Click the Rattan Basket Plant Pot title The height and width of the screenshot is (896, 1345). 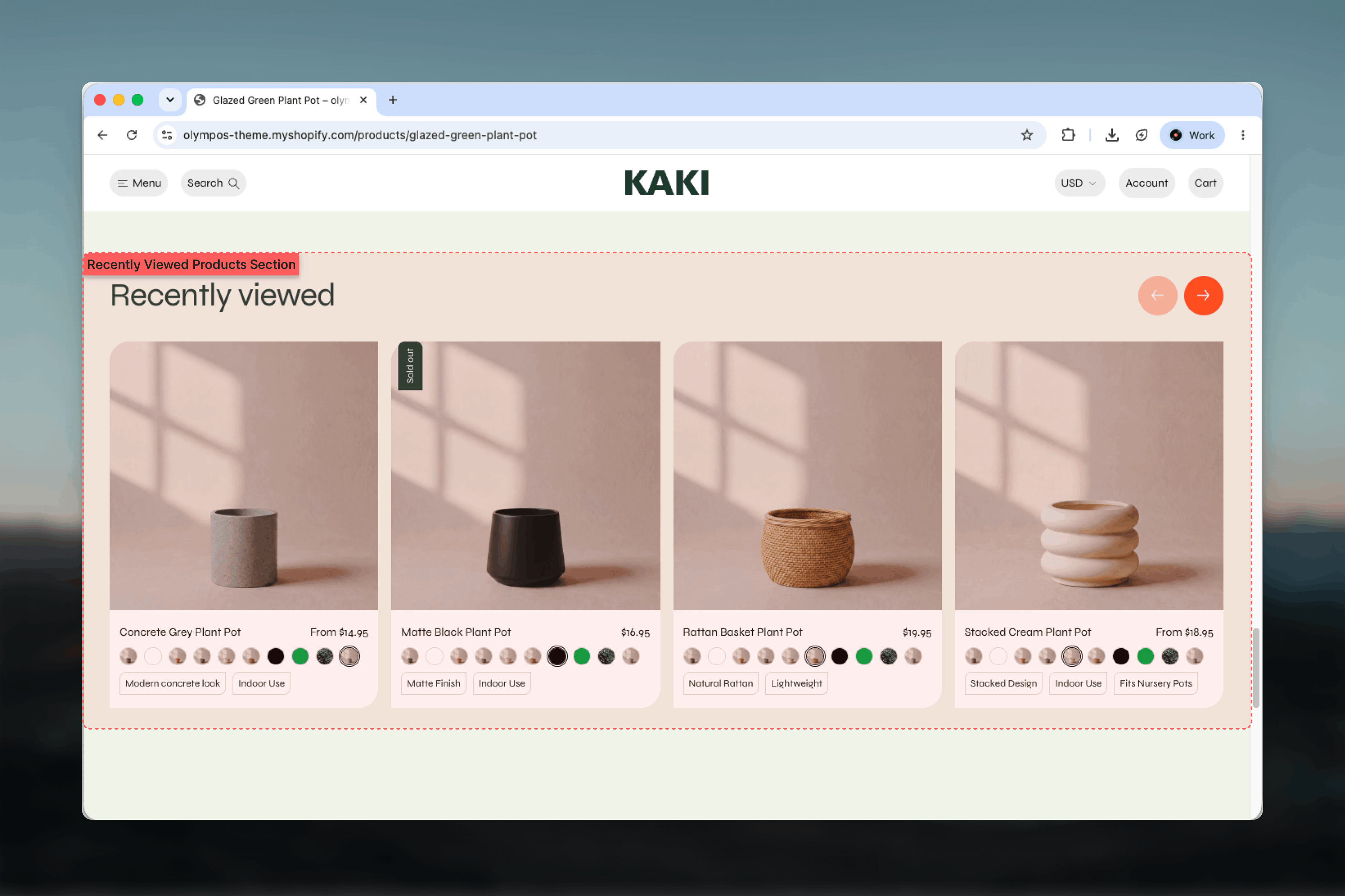click(x=743, y=632)
